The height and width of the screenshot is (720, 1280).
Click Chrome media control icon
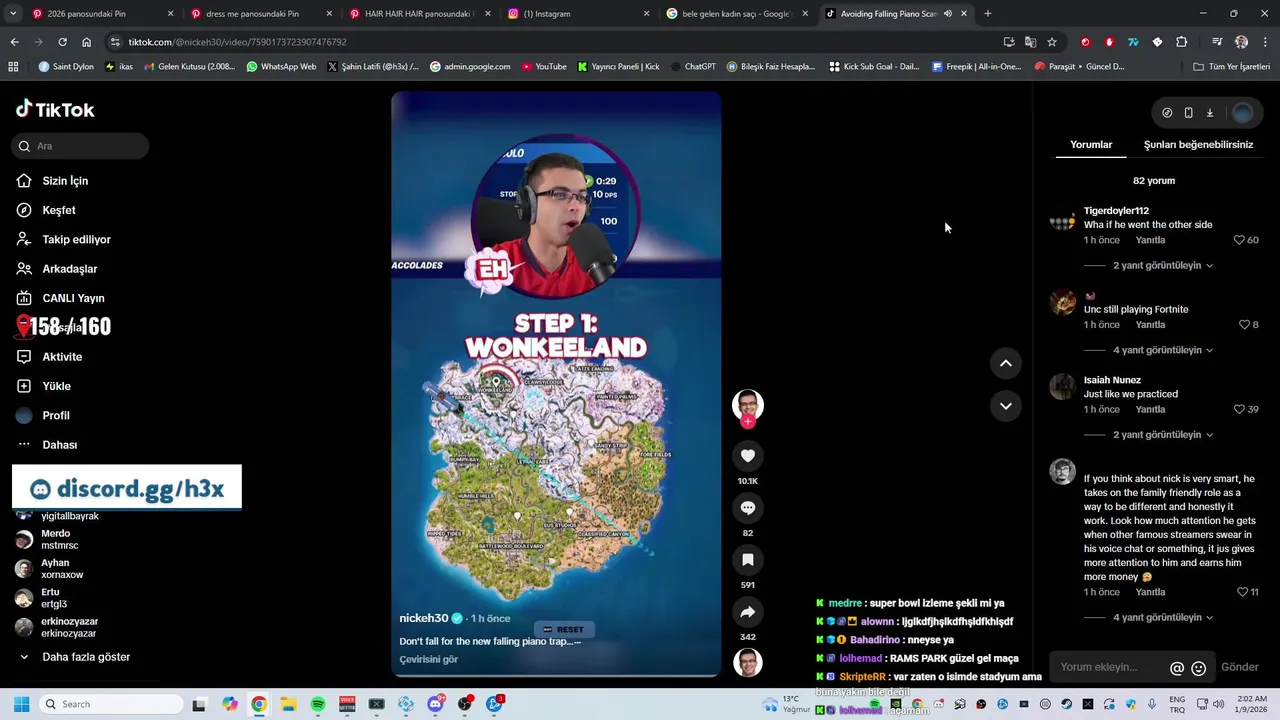click(1217, 42)
